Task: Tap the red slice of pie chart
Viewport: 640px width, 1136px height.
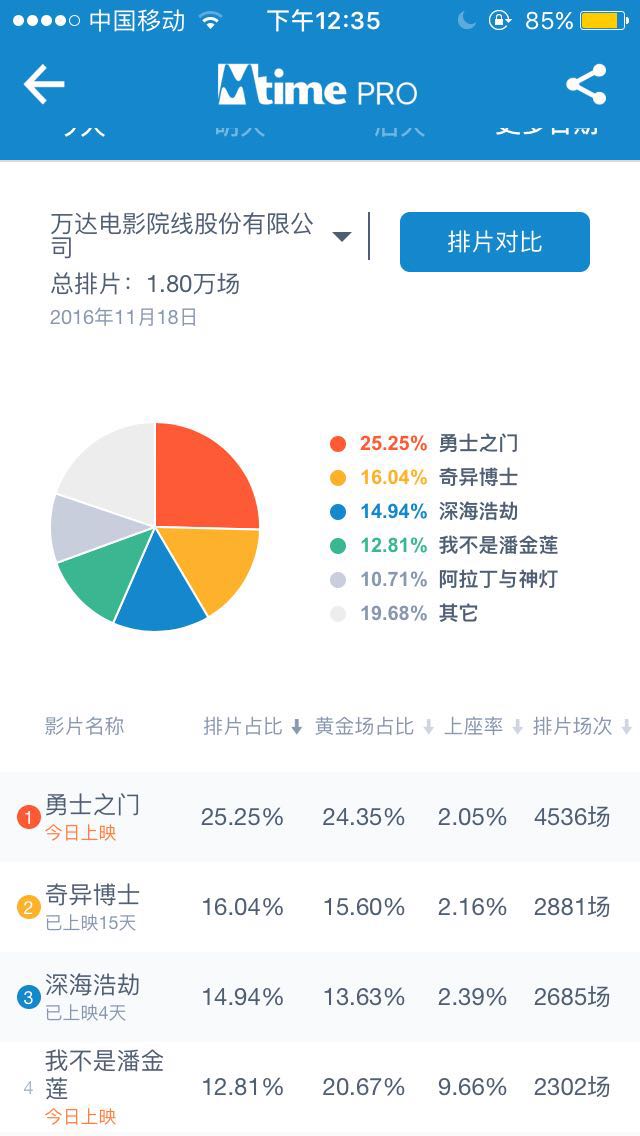Action: 204,477
